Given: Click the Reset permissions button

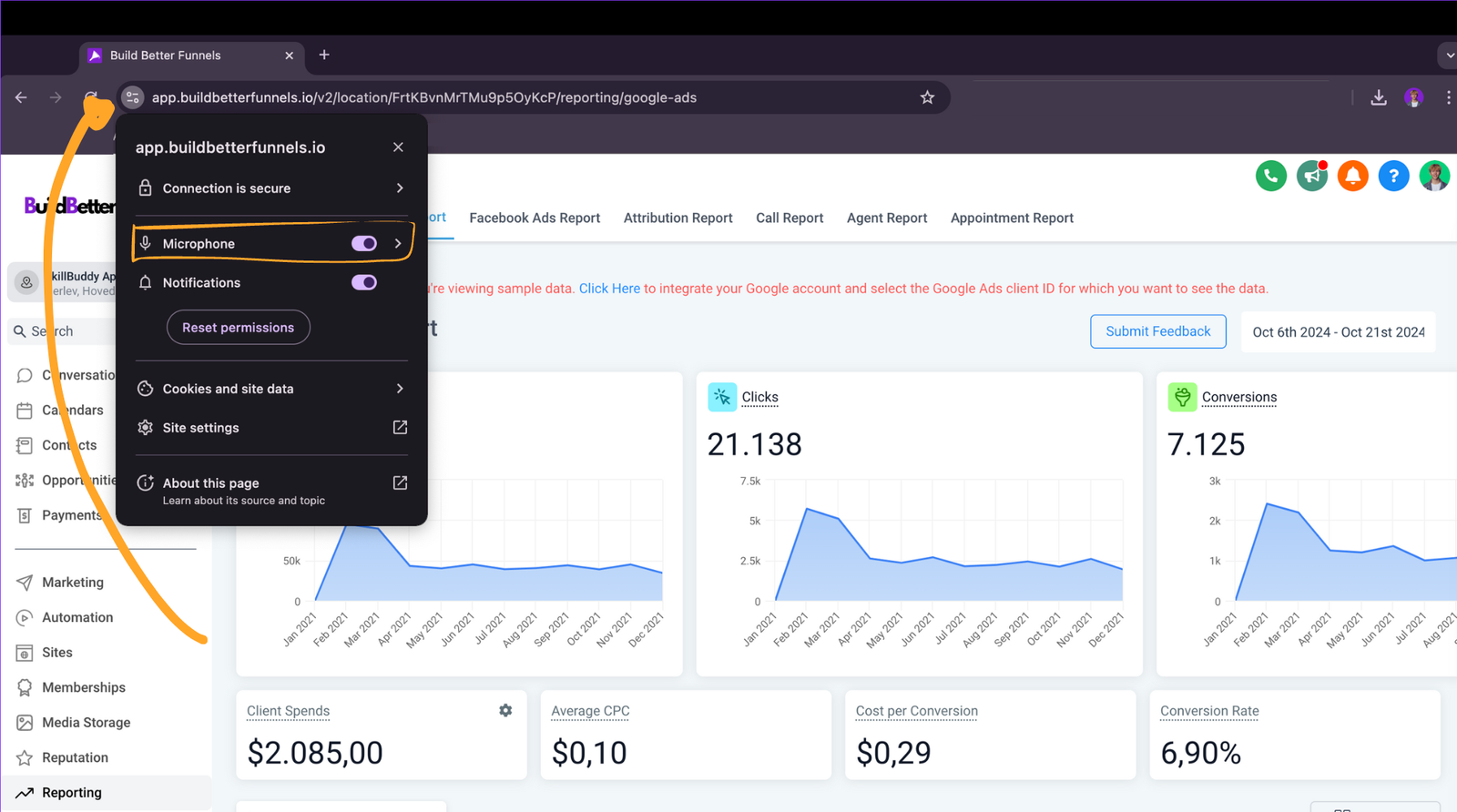Looking at the screenshot, I should pyautogui.click(x=238, y=328).
